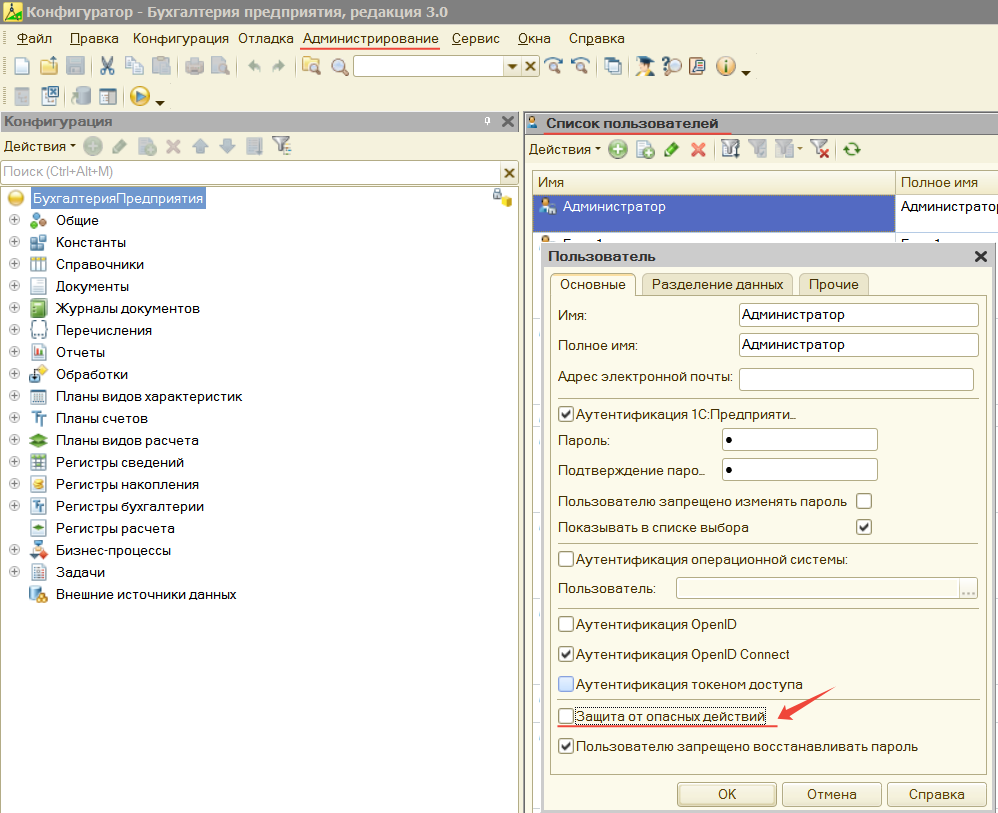Disable filter in user list toolbar

pos(820,150)
